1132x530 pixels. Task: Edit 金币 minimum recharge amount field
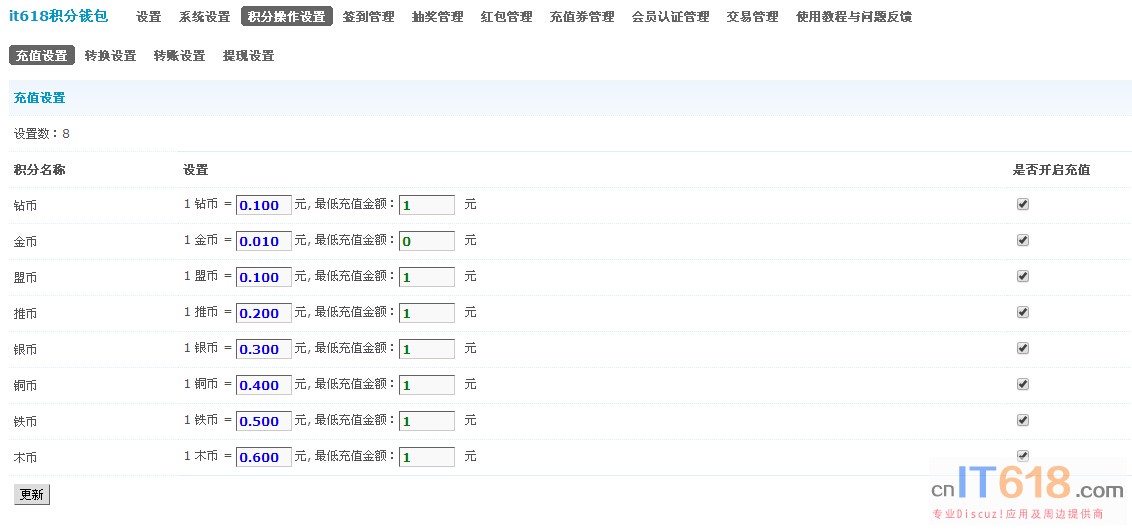point(427,241)
